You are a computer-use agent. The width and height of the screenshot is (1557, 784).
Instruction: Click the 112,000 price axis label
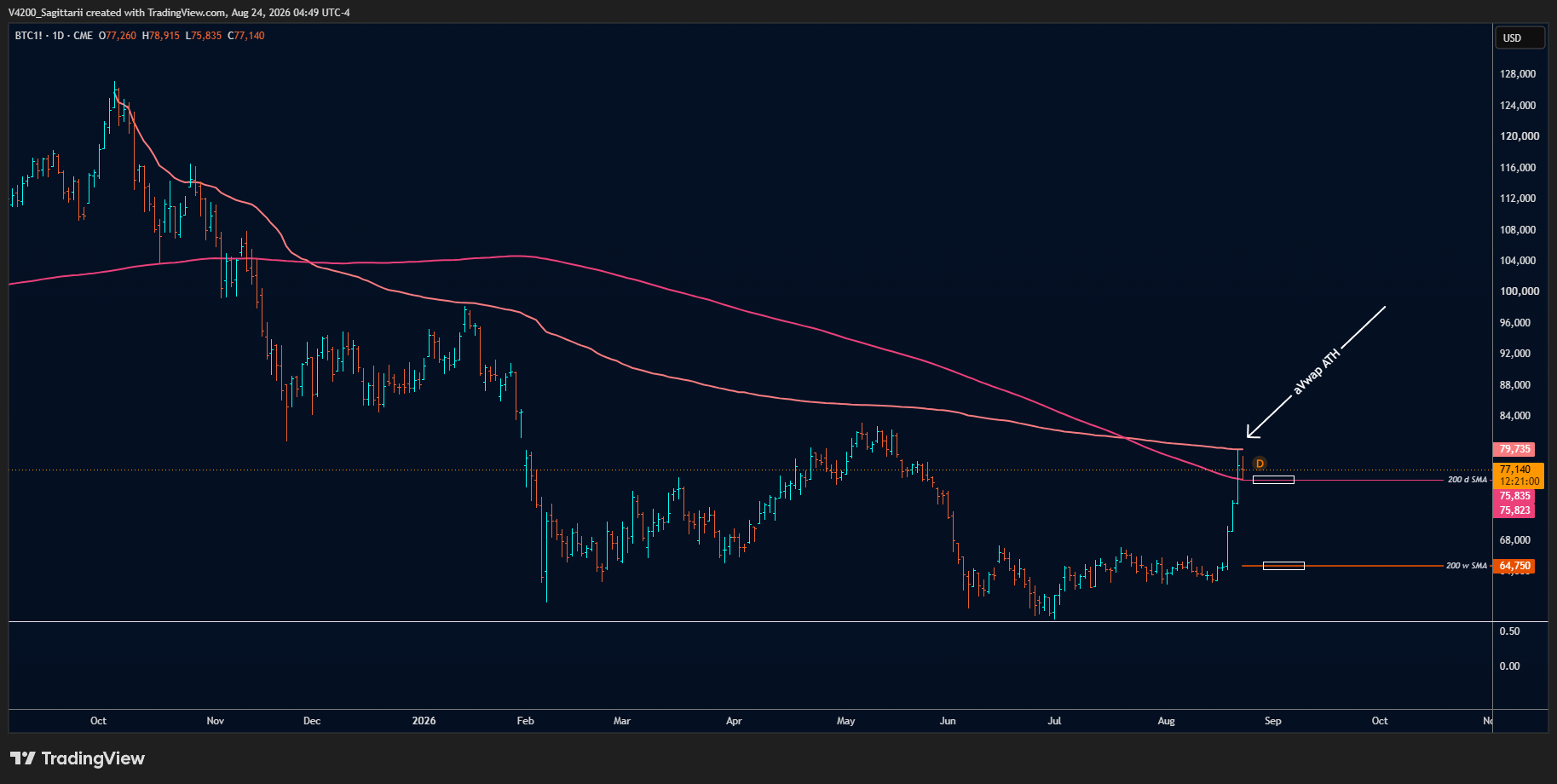point(1518,199)
